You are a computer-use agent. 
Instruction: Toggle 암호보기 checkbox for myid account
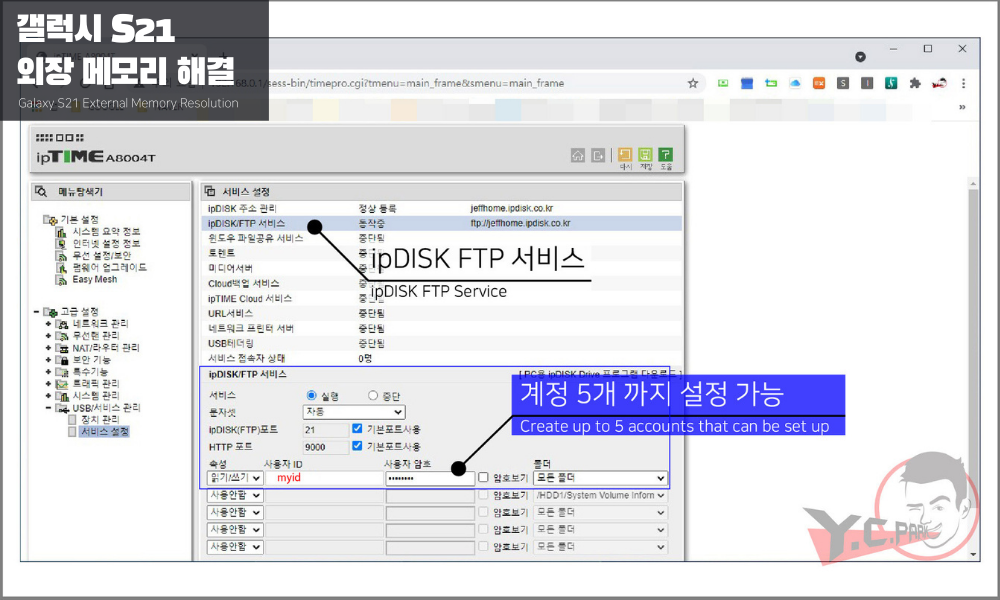tap(483, 477)
